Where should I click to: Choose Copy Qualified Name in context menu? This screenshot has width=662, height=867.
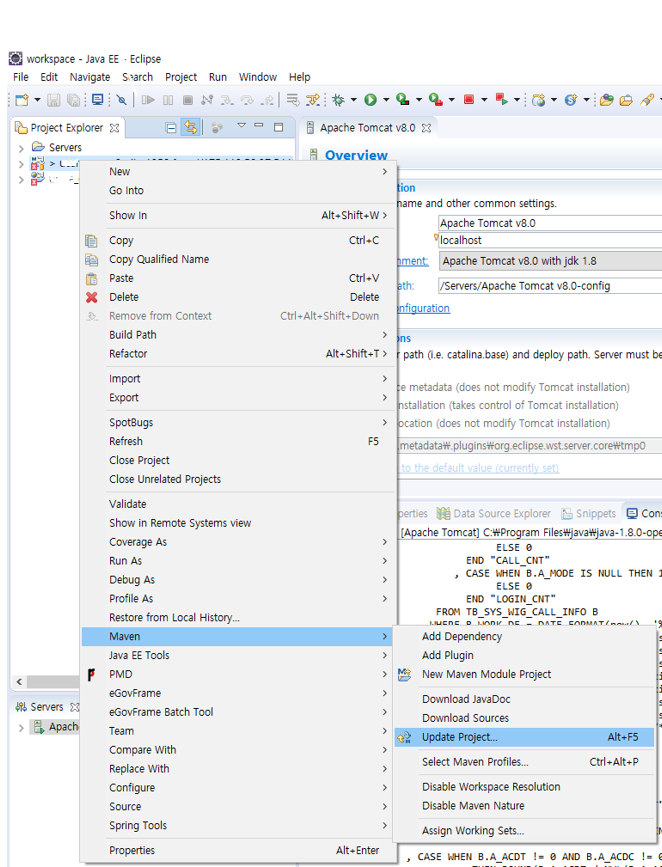tap(239, 259)
